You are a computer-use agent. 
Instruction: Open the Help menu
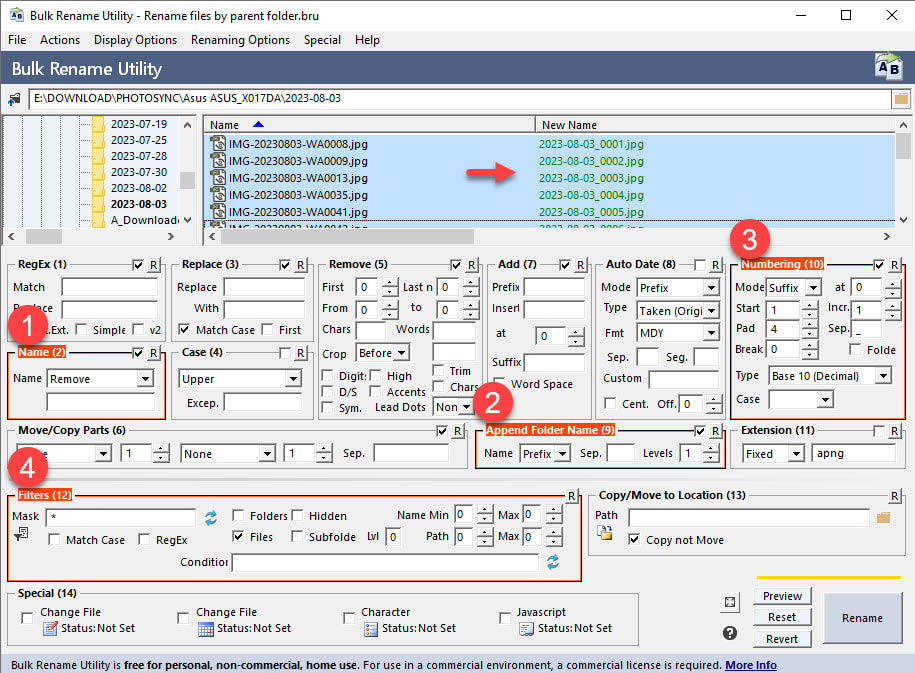coord(367,40)
